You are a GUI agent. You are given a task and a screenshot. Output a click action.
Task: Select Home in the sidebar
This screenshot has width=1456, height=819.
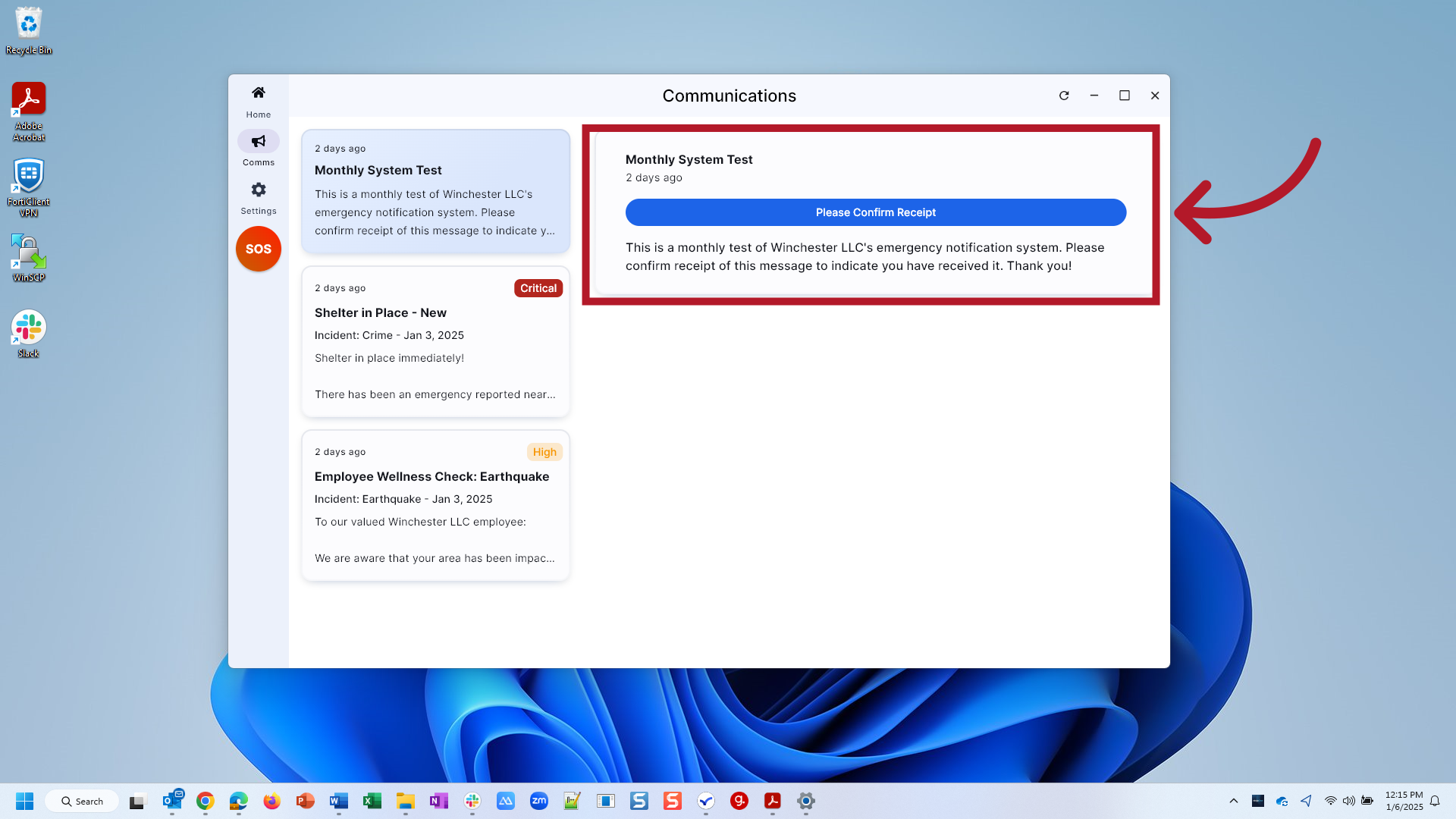[258, 101]
